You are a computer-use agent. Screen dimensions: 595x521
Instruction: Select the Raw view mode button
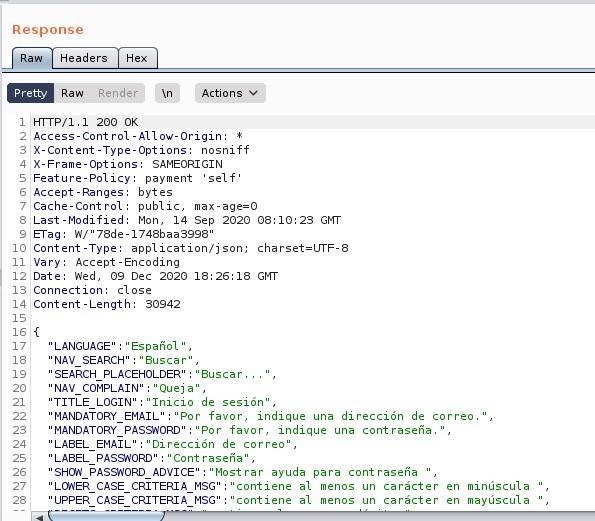72,93
